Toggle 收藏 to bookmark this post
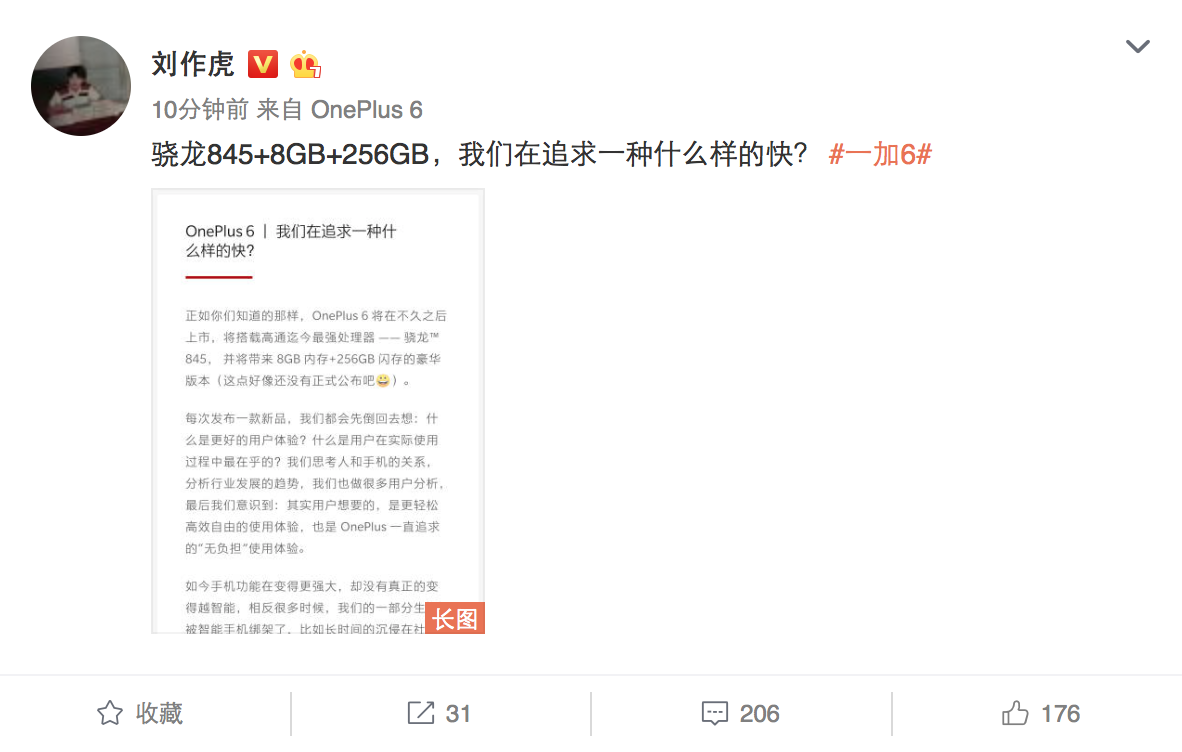Image resolution: width=1182 pixels, height=752 pixels. pyautogui.click(x=141, y=713)
